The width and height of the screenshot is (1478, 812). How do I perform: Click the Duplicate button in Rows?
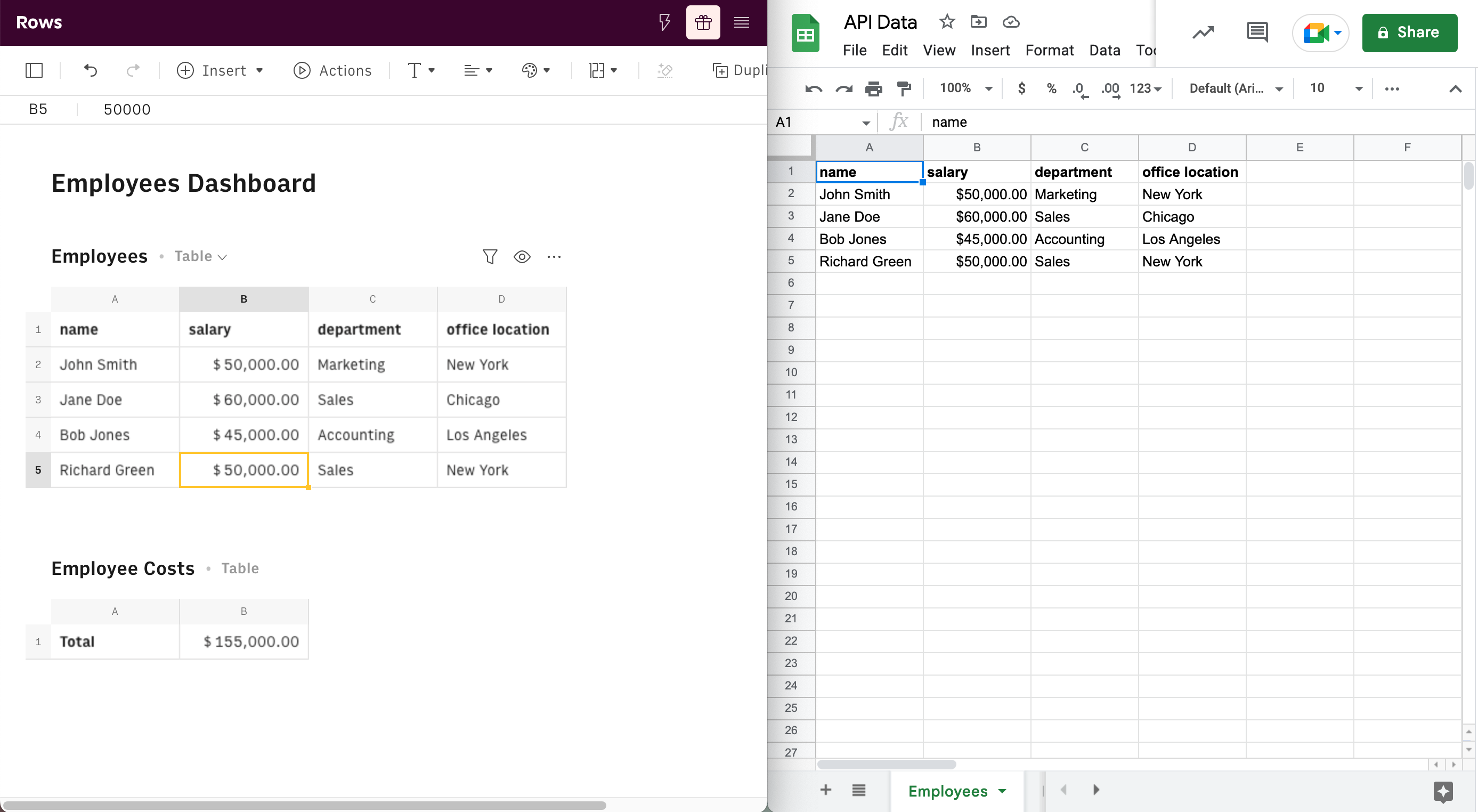pyautogui.click(x=739, y=70)
